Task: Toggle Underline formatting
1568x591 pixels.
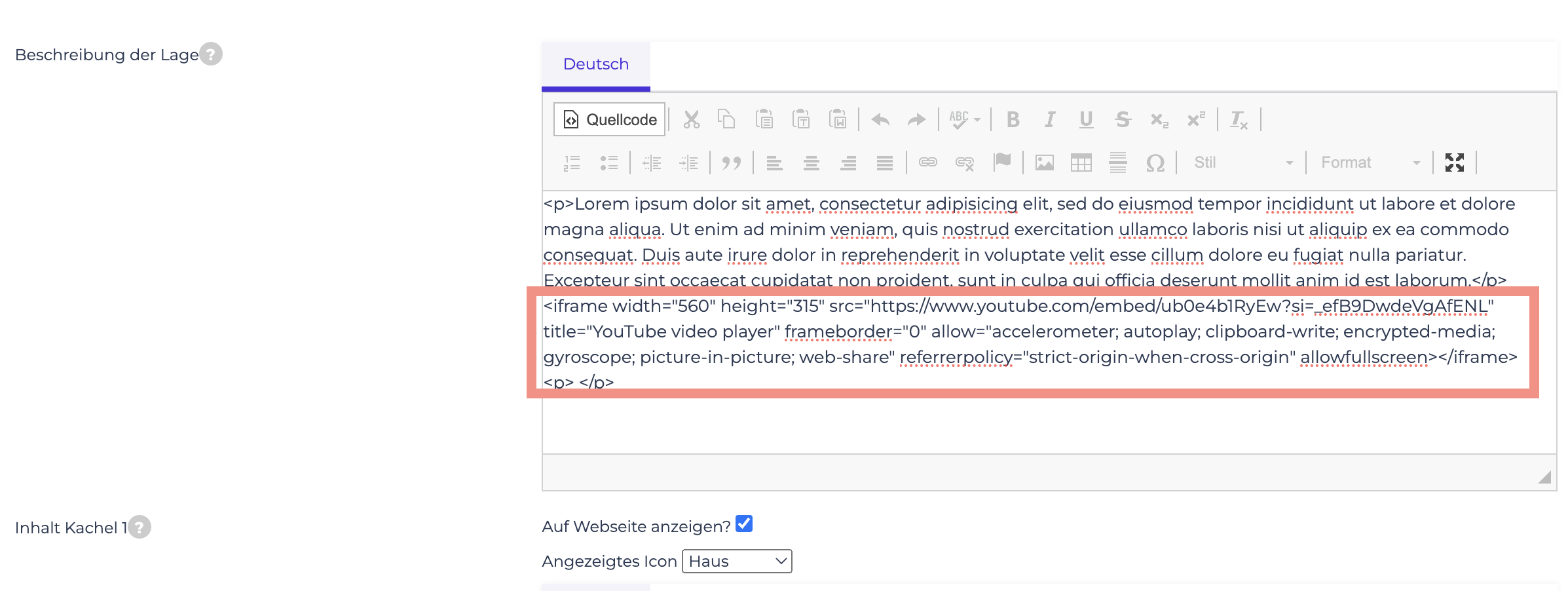Action: [1086, 119]
